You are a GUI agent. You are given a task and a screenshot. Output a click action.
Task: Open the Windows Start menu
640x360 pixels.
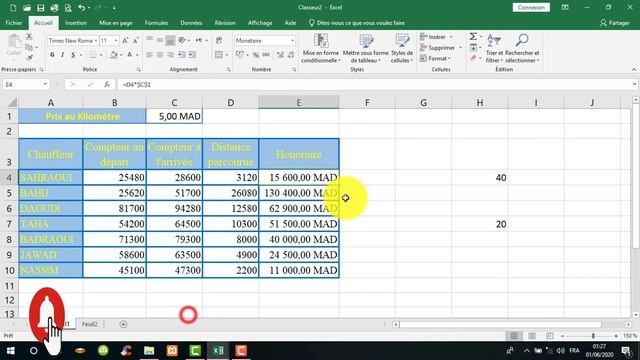click(11, 351)
